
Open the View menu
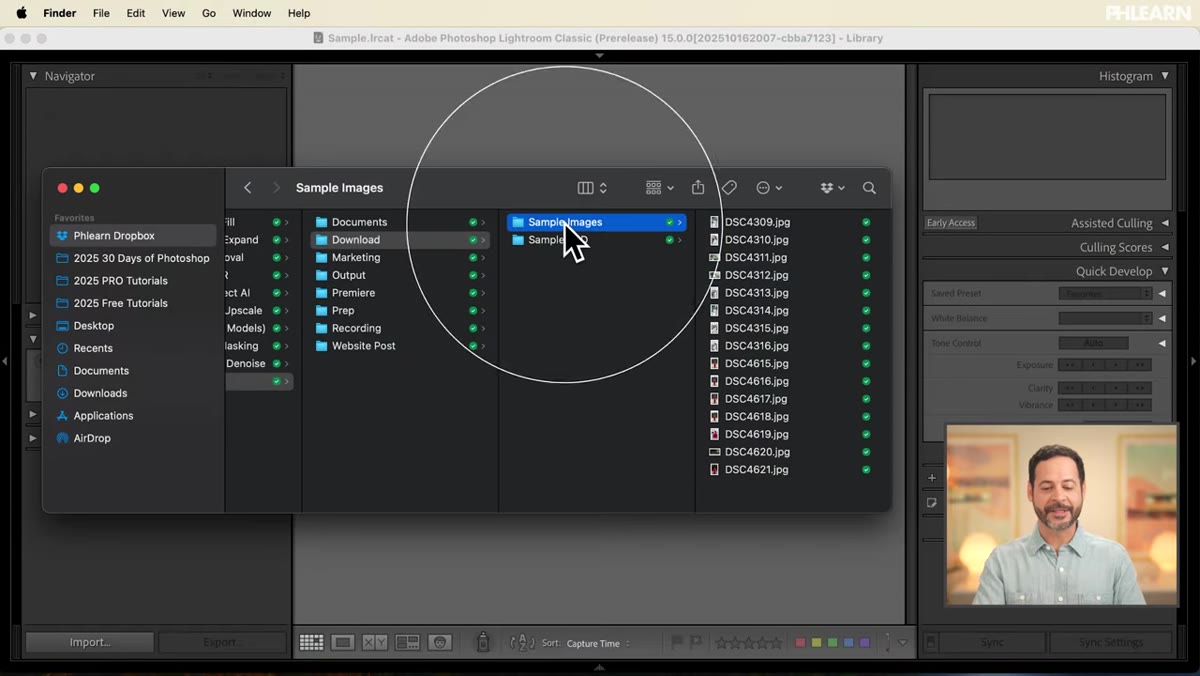tap(174, 13)
